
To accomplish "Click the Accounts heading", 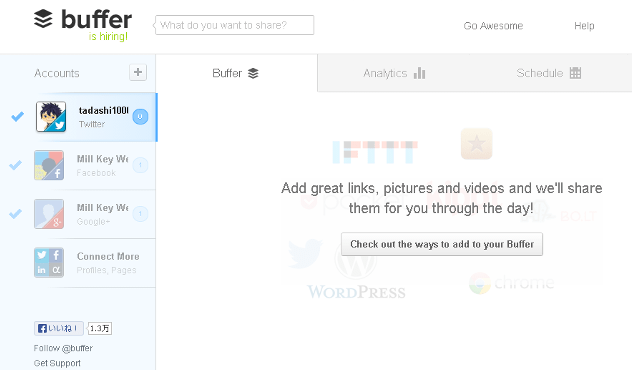I will pyautogui.click(x=57, y=73).
